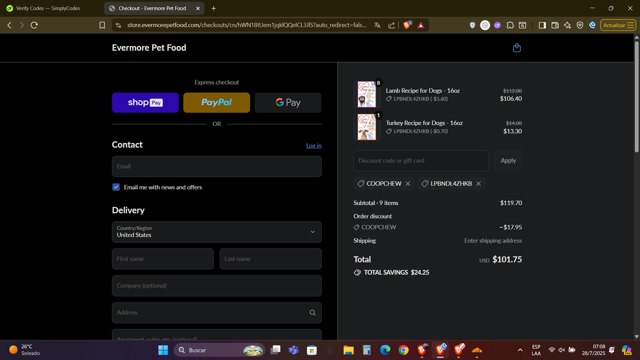
Task: Open the Actualizar menu button
Action: point(618,25)
